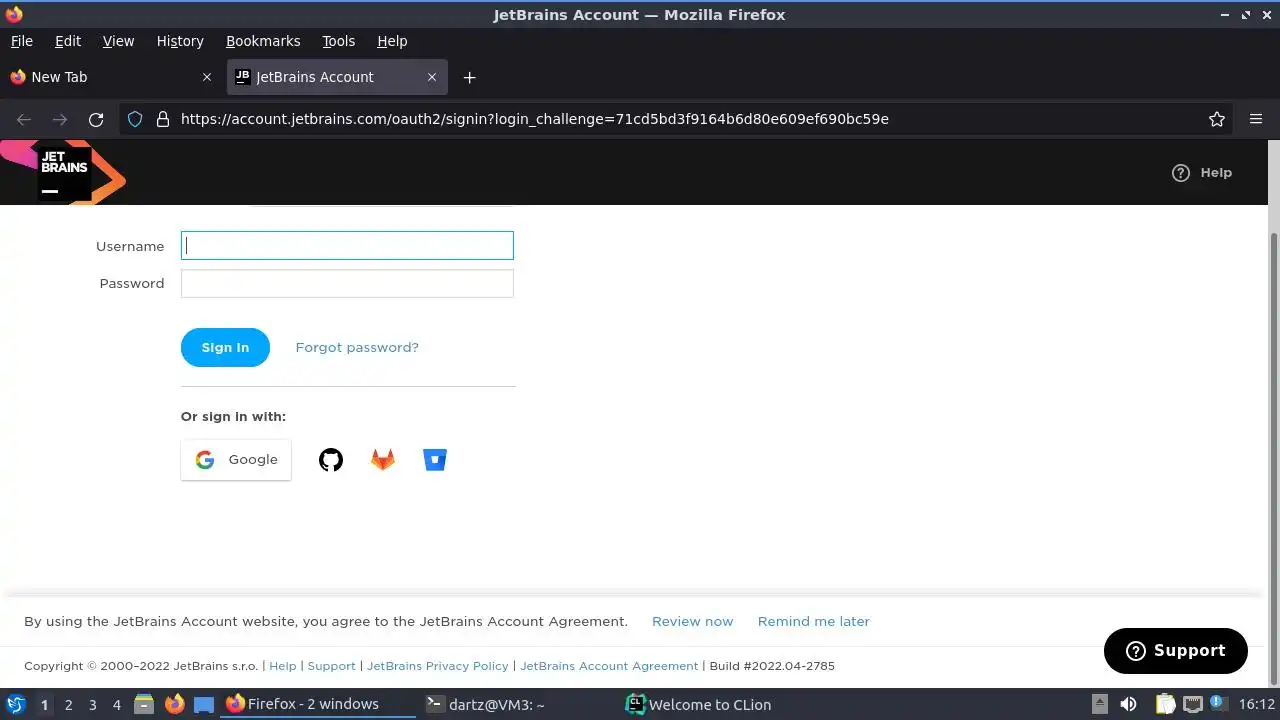Viewport: 1280px width, 720px height.
Task: Focus the Username input field
Action: coord(347,245)
